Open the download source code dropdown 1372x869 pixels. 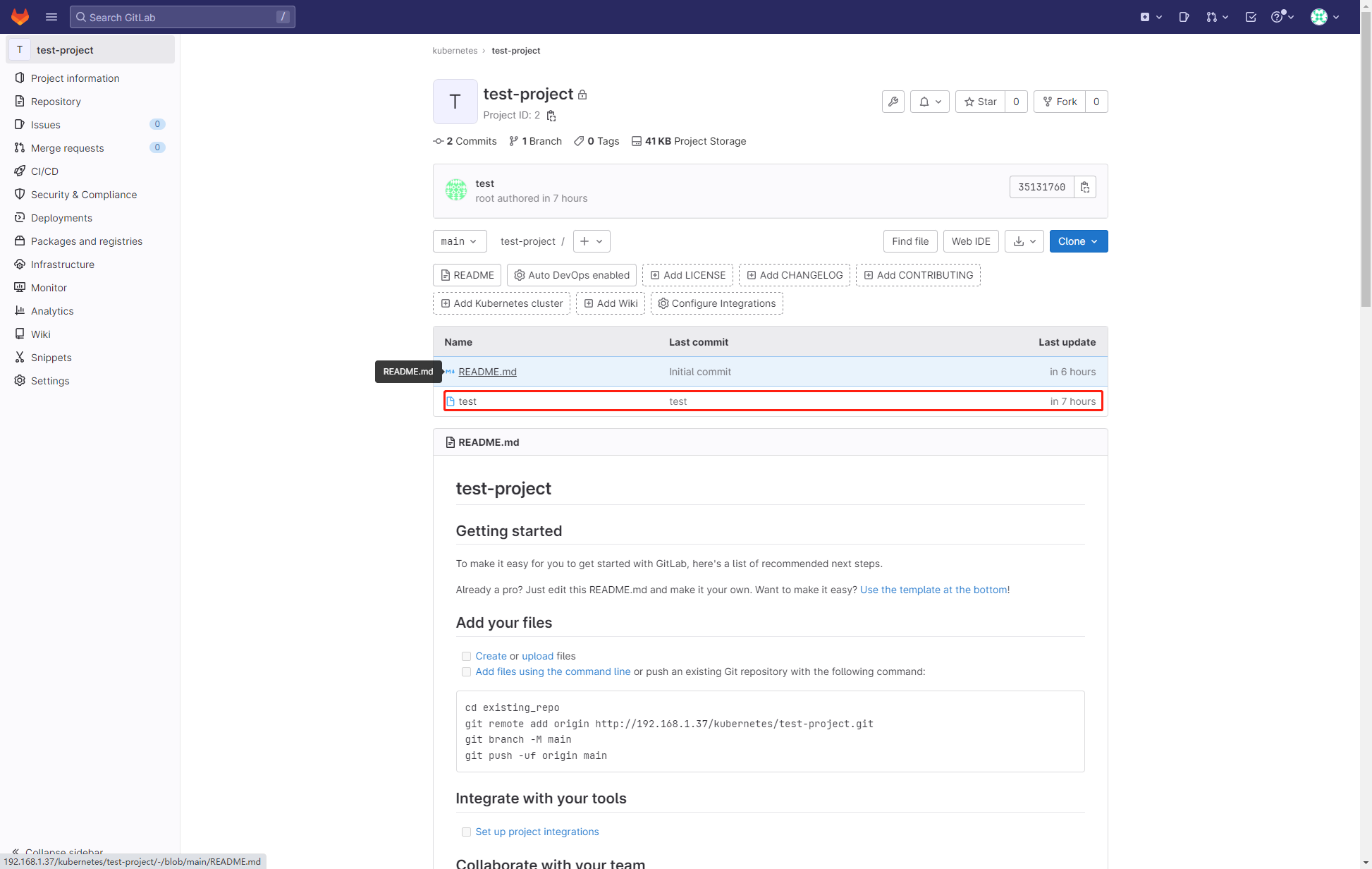(x=1024, y=241)
